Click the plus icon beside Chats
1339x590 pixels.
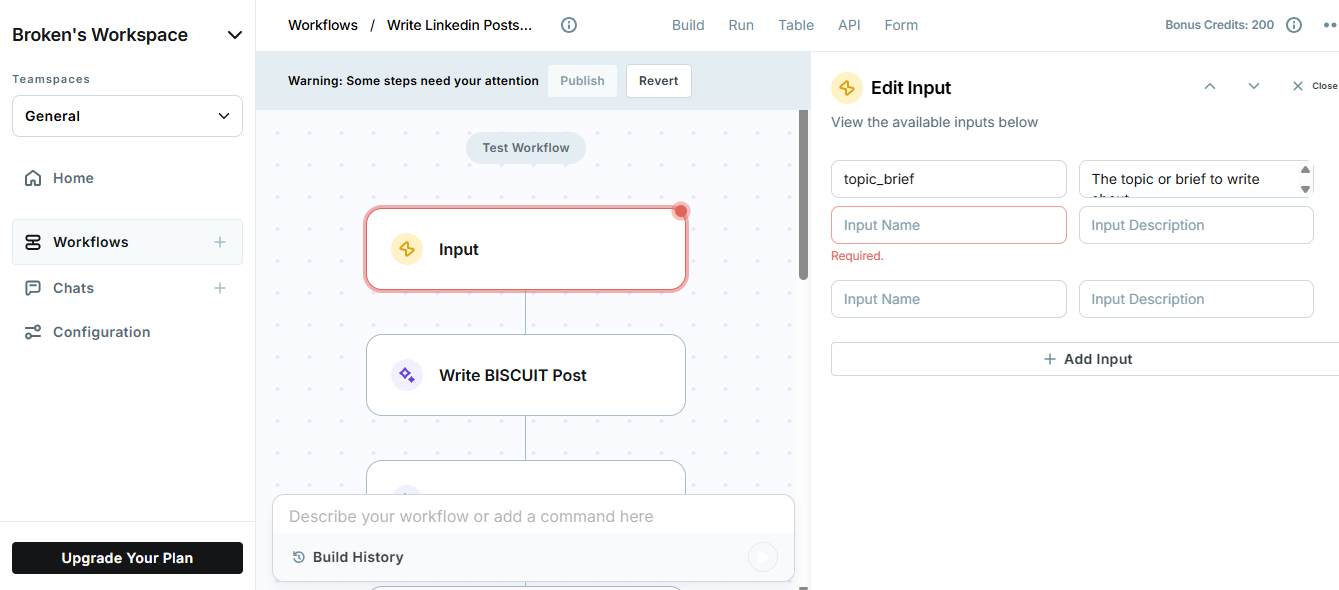click(x=220, y=288)
